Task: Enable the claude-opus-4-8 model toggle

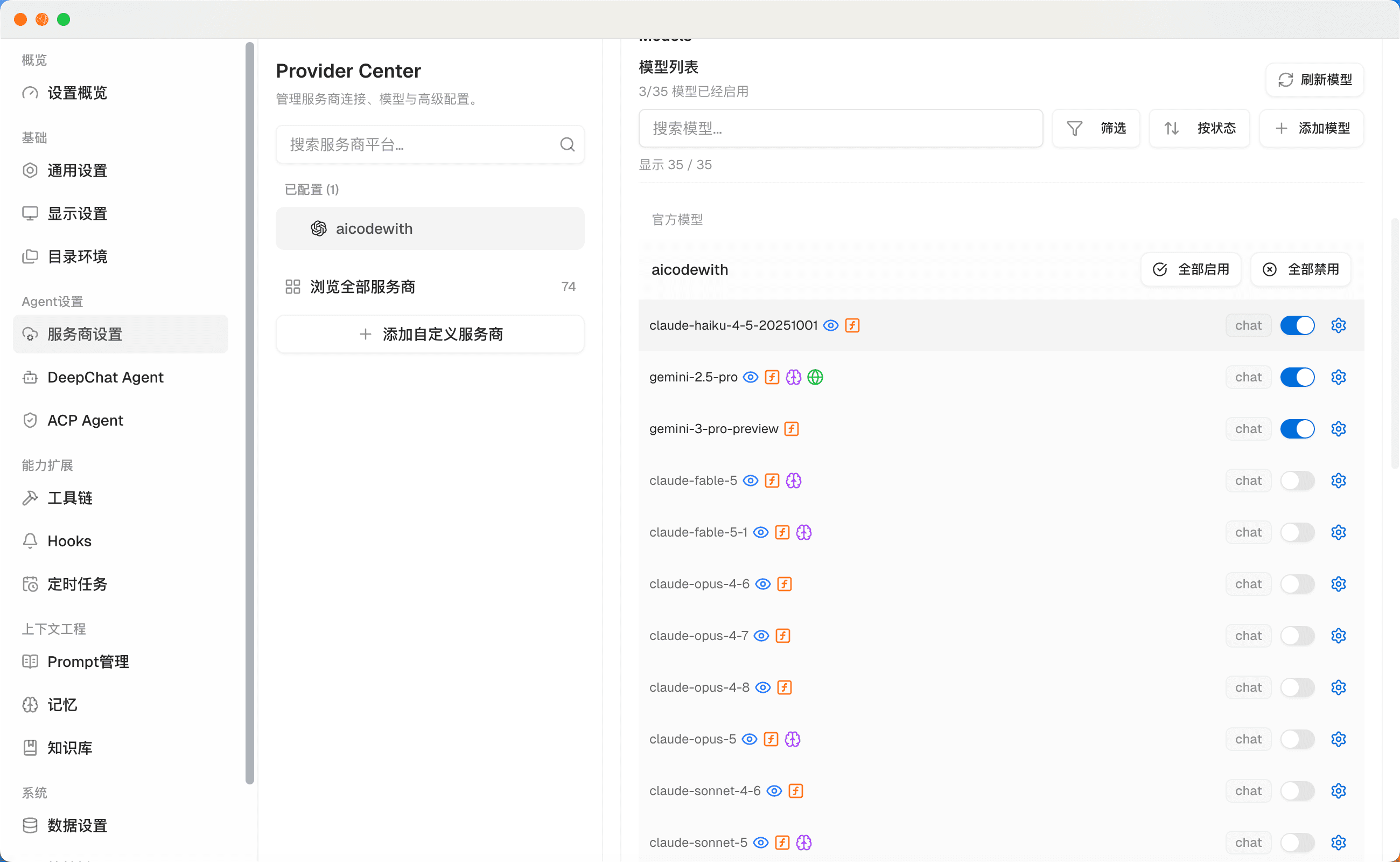Action: pos(1297,687)
